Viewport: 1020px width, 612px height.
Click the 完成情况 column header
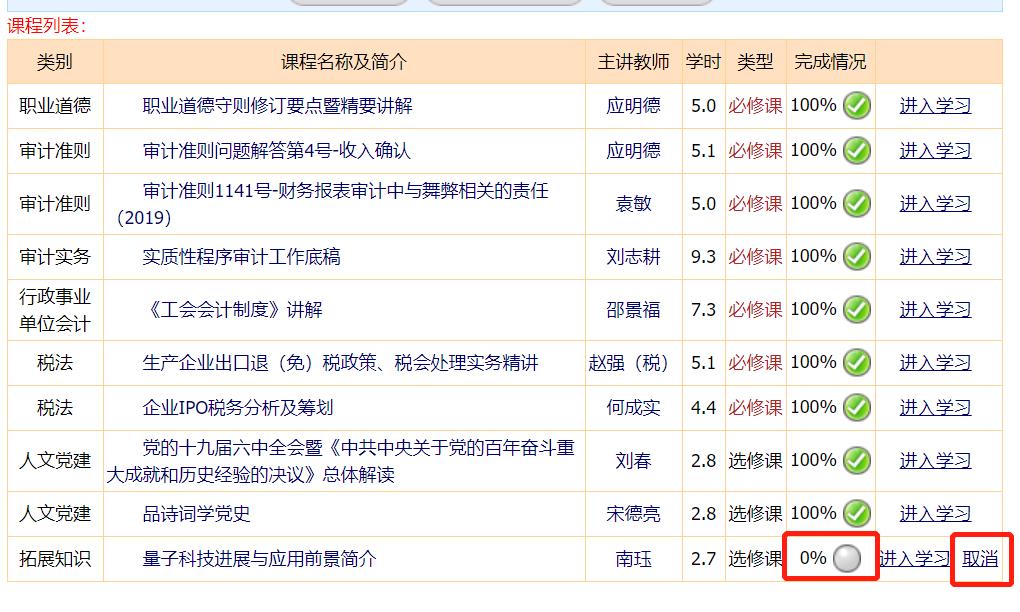[830, 62]
